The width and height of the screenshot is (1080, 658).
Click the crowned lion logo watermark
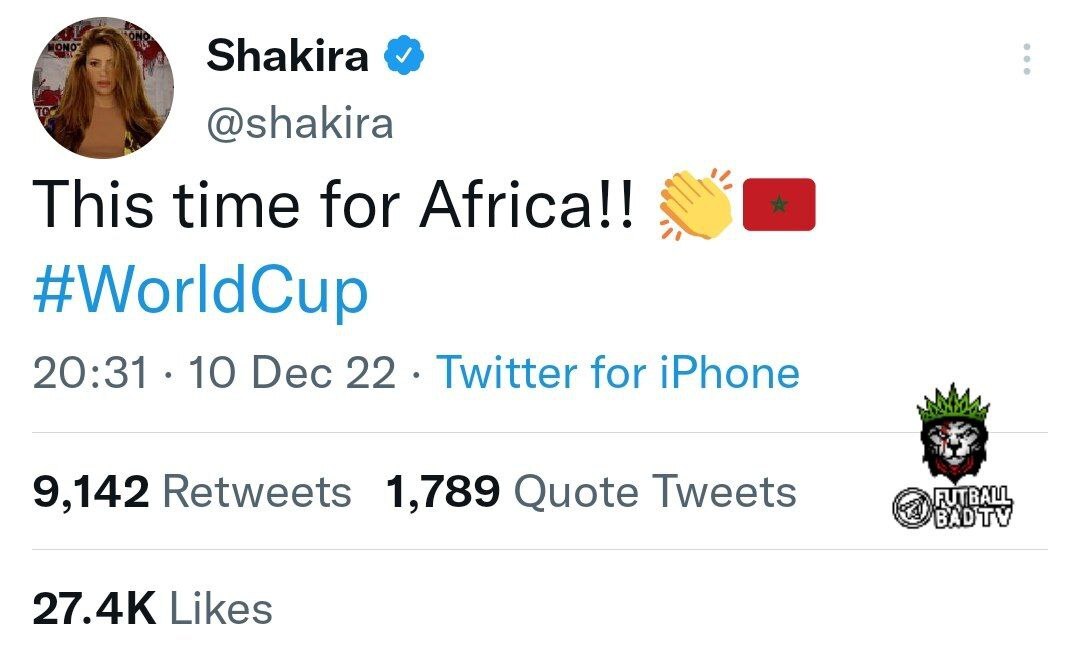[x=954, y=433]
